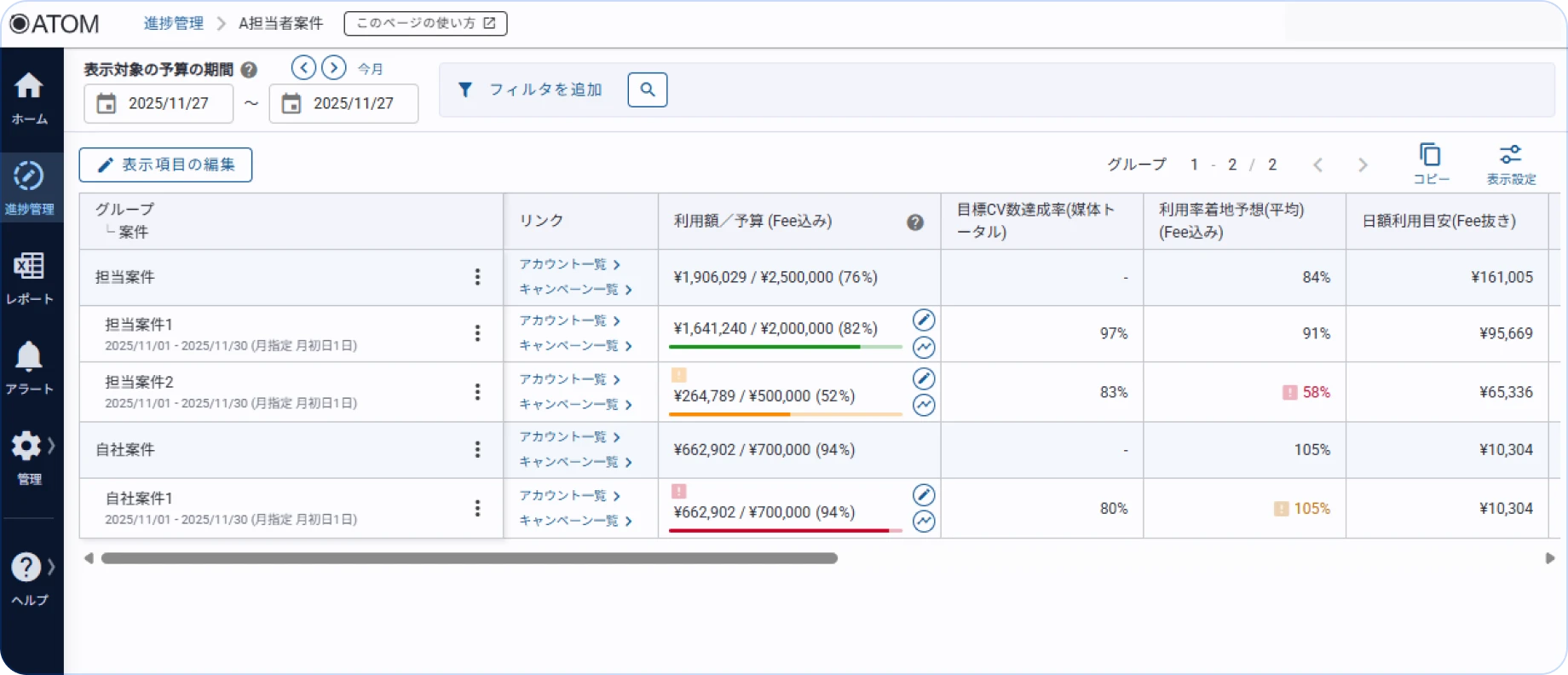Click the start date field 2025/11/27

159,103
